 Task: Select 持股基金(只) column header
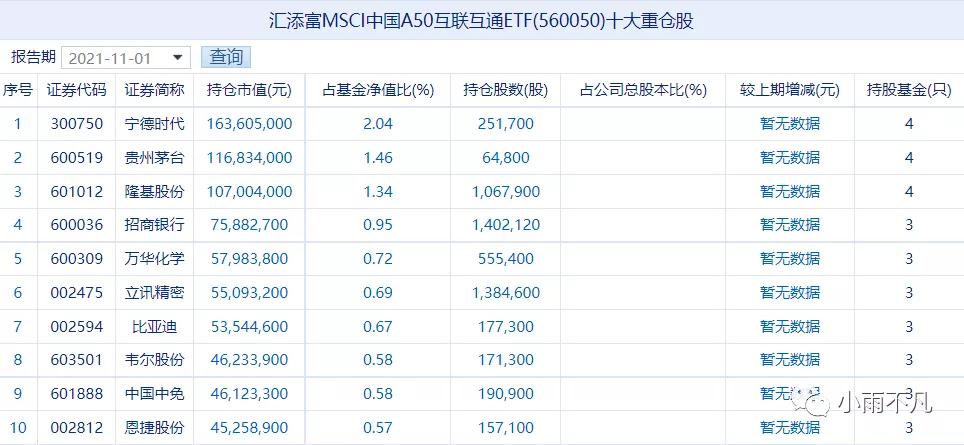[909, 90]
